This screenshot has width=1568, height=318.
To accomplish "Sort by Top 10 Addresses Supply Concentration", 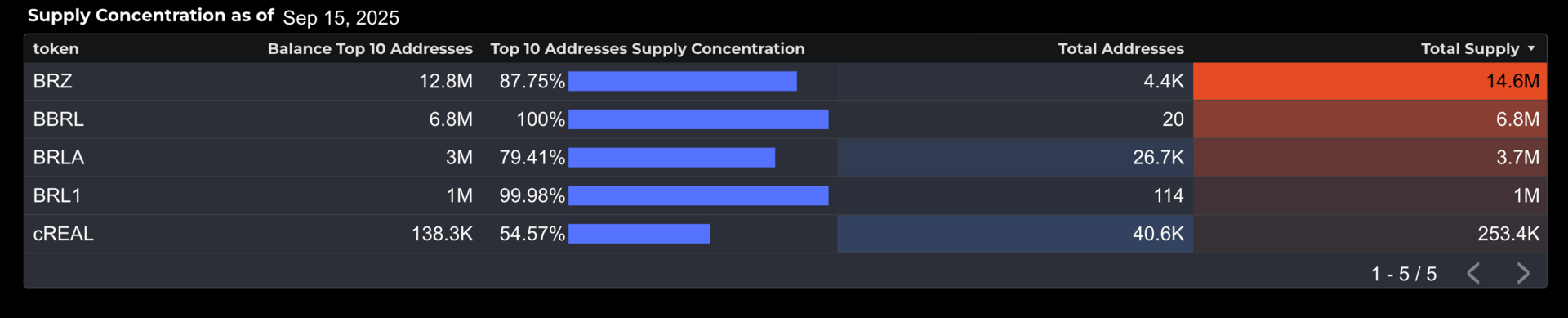I will tap(648, 49).
